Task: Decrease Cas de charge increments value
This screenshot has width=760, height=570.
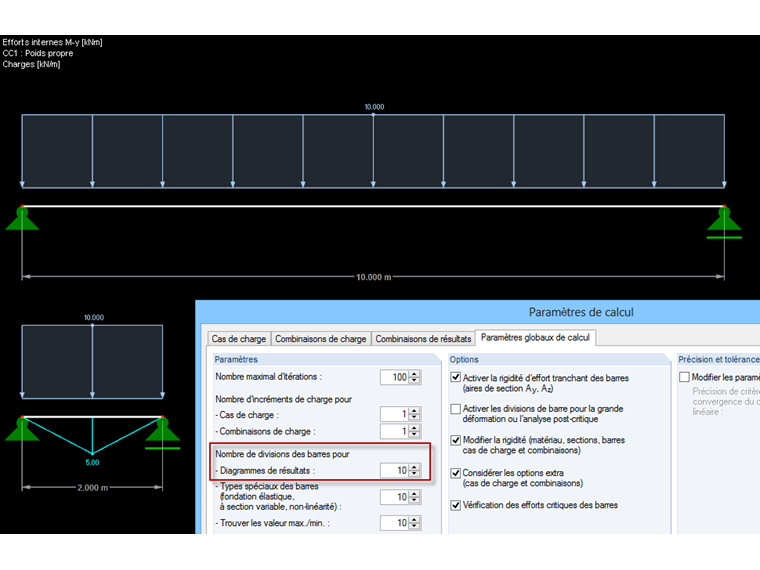Action: point(414,417)
